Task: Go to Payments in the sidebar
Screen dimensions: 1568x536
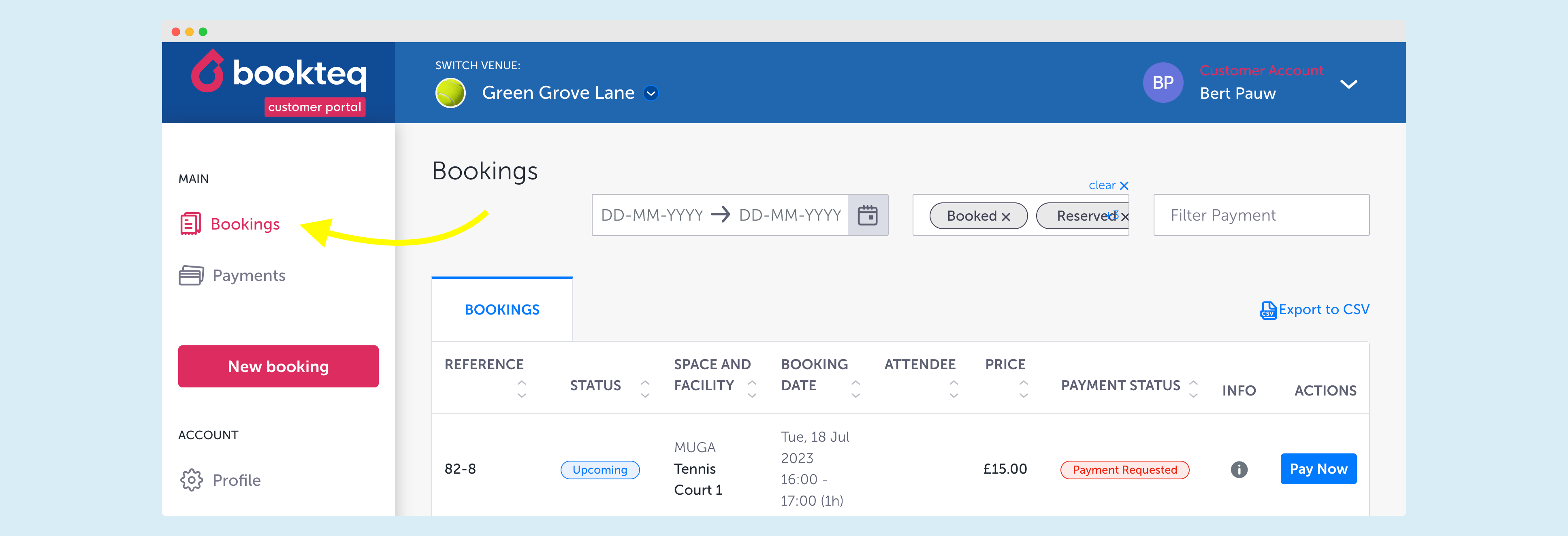Action: [248, 276]
